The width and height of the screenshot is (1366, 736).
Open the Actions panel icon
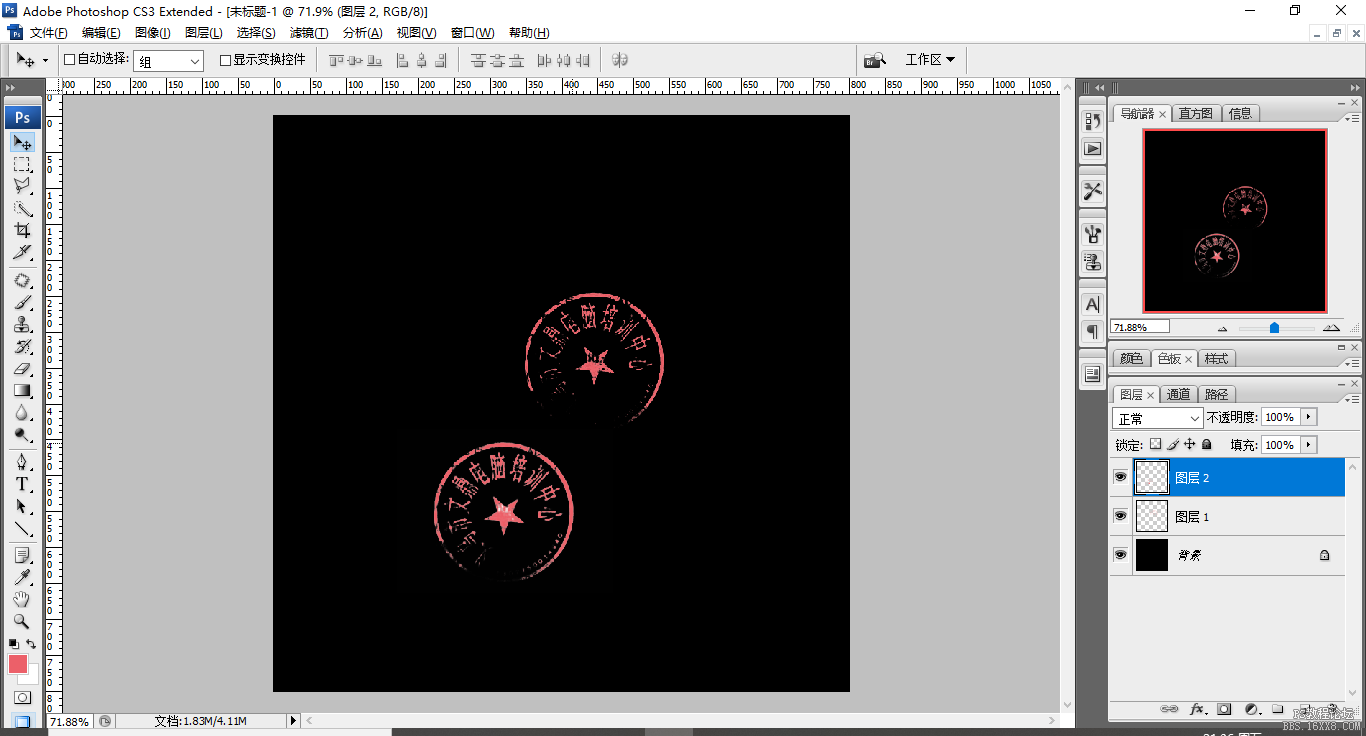tap(1093, 148)
